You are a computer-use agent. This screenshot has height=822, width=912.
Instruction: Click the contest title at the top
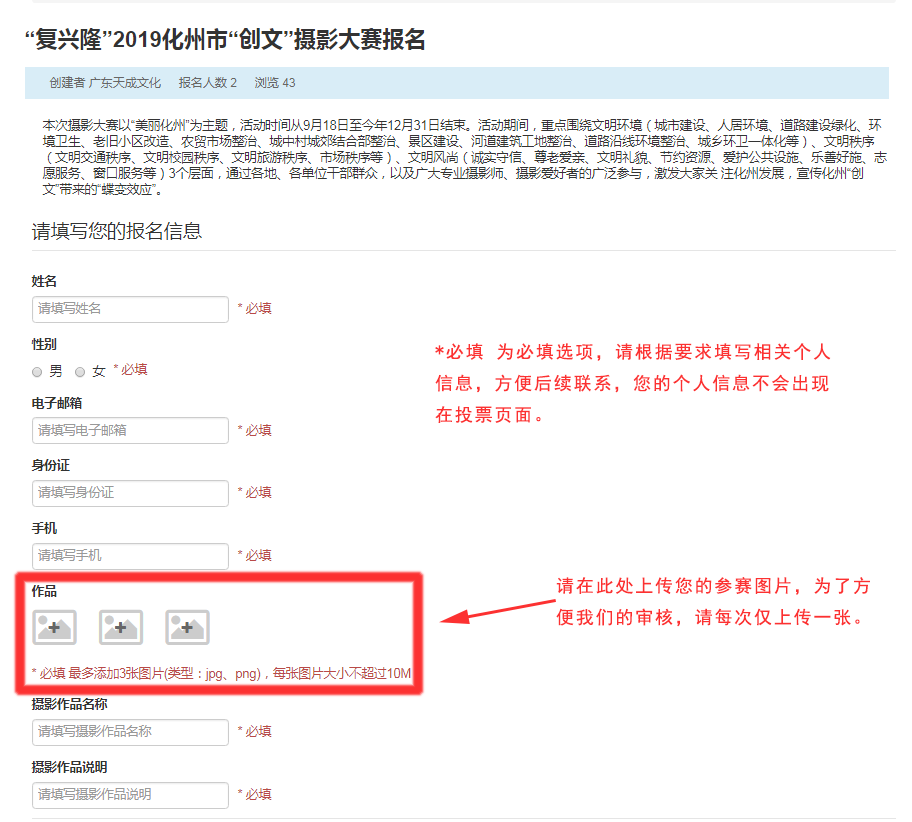click(x=224, y=42)
